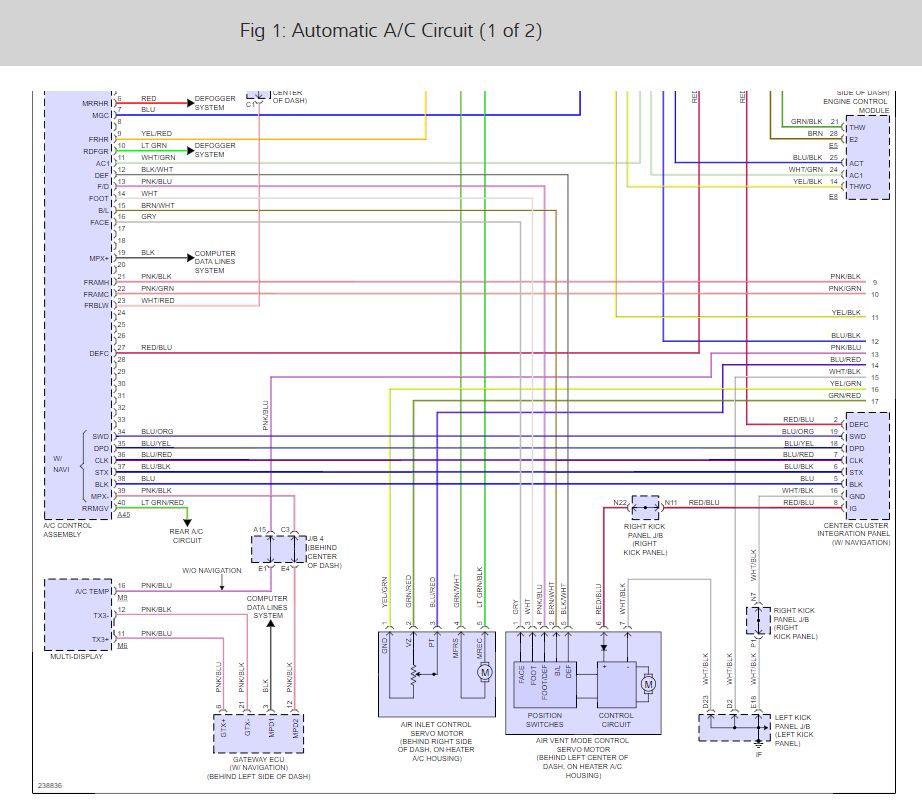Click the E18 terminal label
The height and width of the screenshot is (801, 922).
pyautogui.click(x=753, y=702)
